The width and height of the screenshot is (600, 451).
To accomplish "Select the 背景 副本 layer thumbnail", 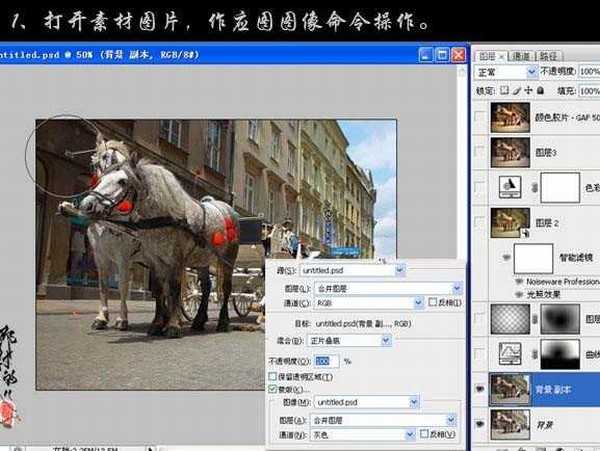I will (x=510, y=389).
